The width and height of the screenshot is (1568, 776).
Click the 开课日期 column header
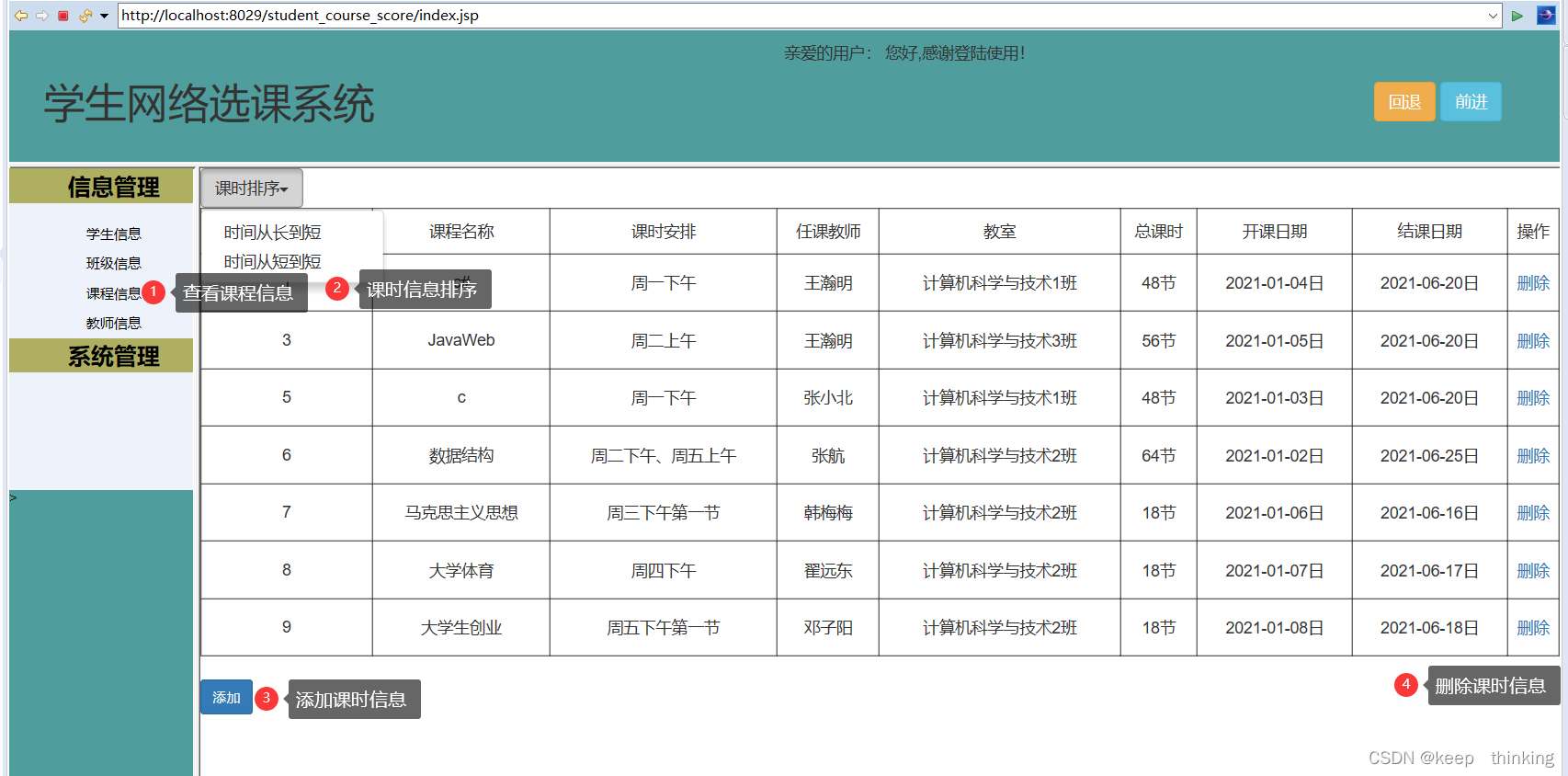1275,232
